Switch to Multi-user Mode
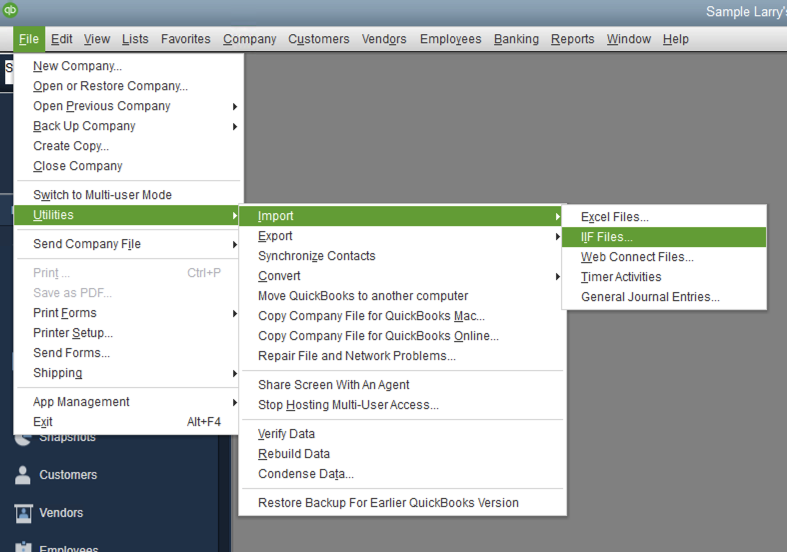The height and width of the screenshot is (552, 787). coord(128,195)
